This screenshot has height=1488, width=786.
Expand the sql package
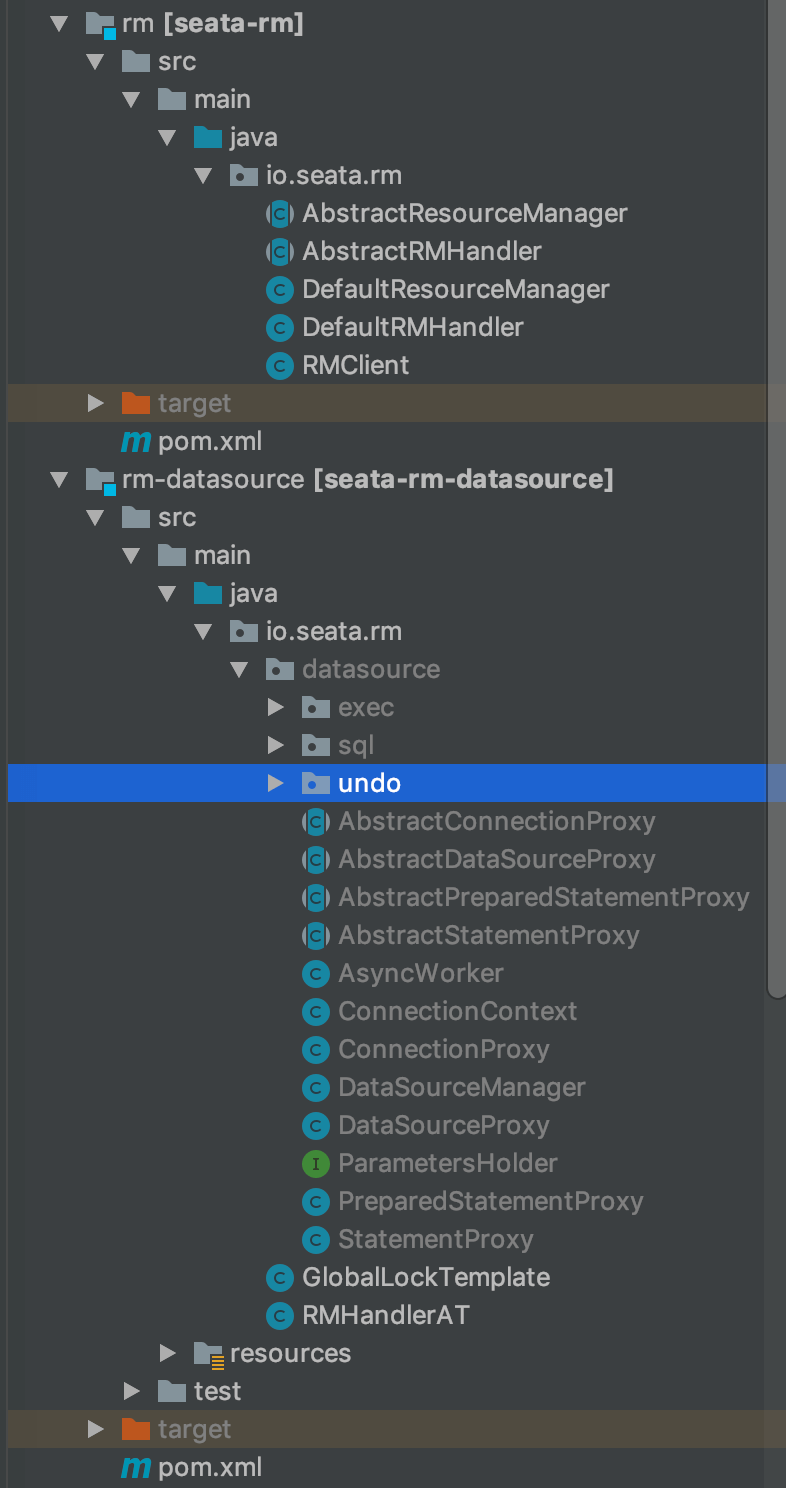click(276, 746)
